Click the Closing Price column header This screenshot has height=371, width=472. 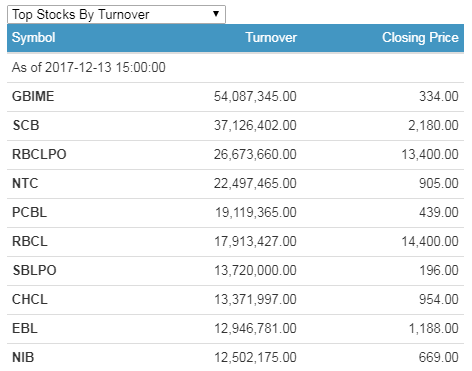coord(420,37)
